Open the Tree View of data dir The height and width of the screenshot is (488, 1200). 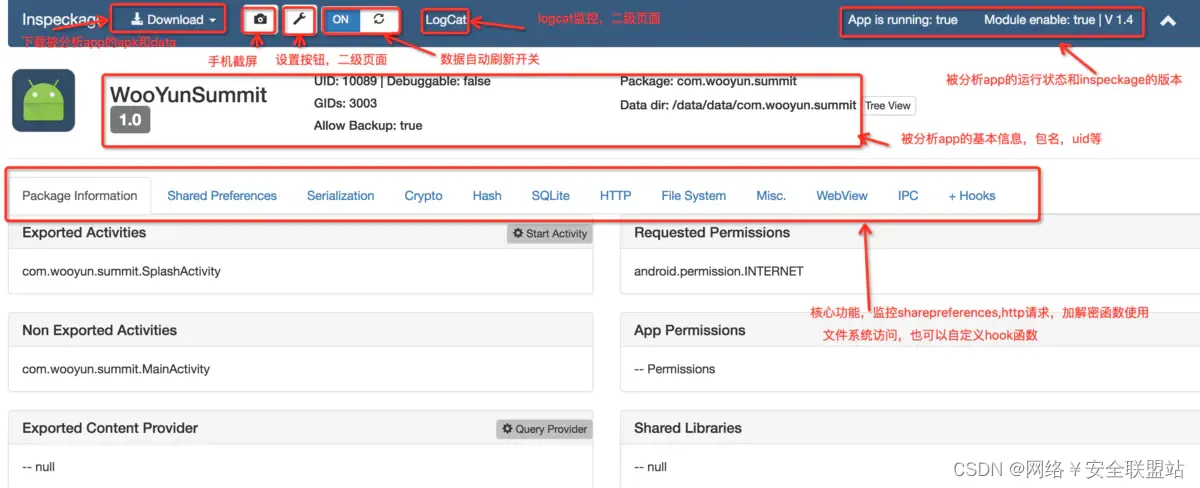(x=888, y=105)
